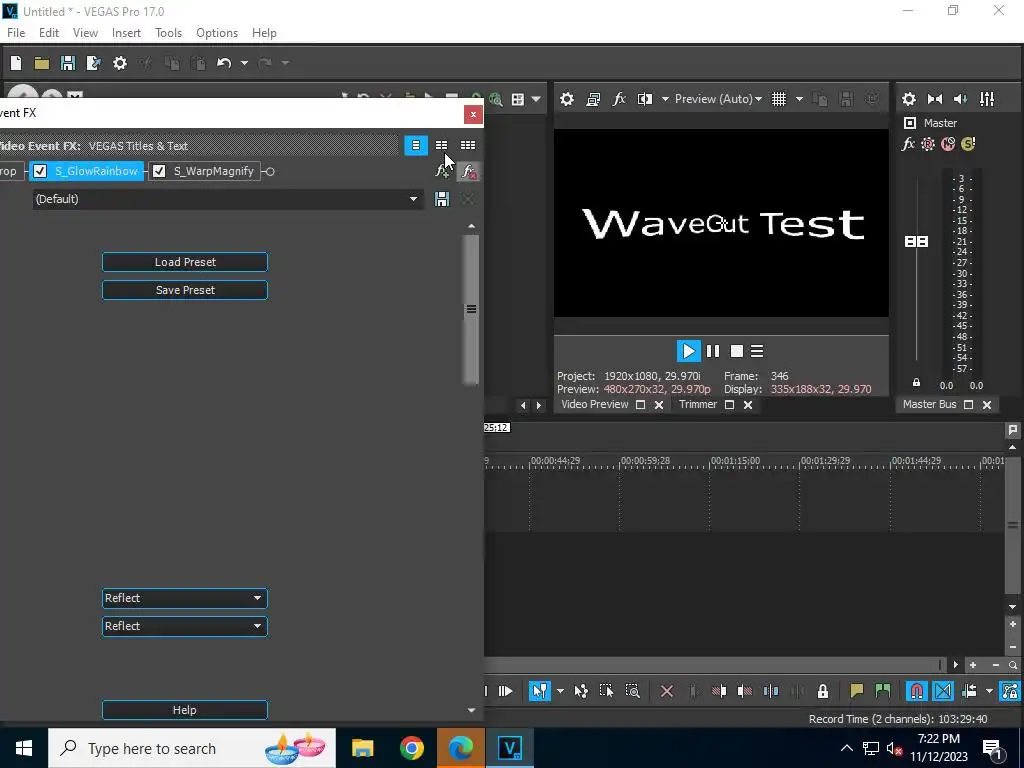Open Plug-In Chain add FX icon
The image size is (1024, 768).
coord(443,171)
